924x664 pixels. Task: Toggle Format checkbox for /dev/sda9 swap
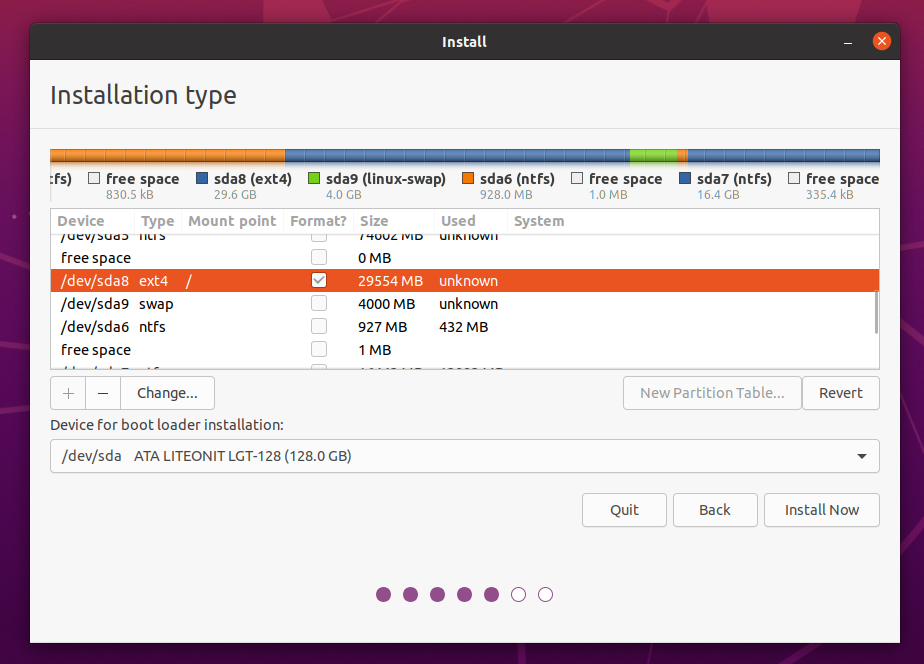pos(319,303)
